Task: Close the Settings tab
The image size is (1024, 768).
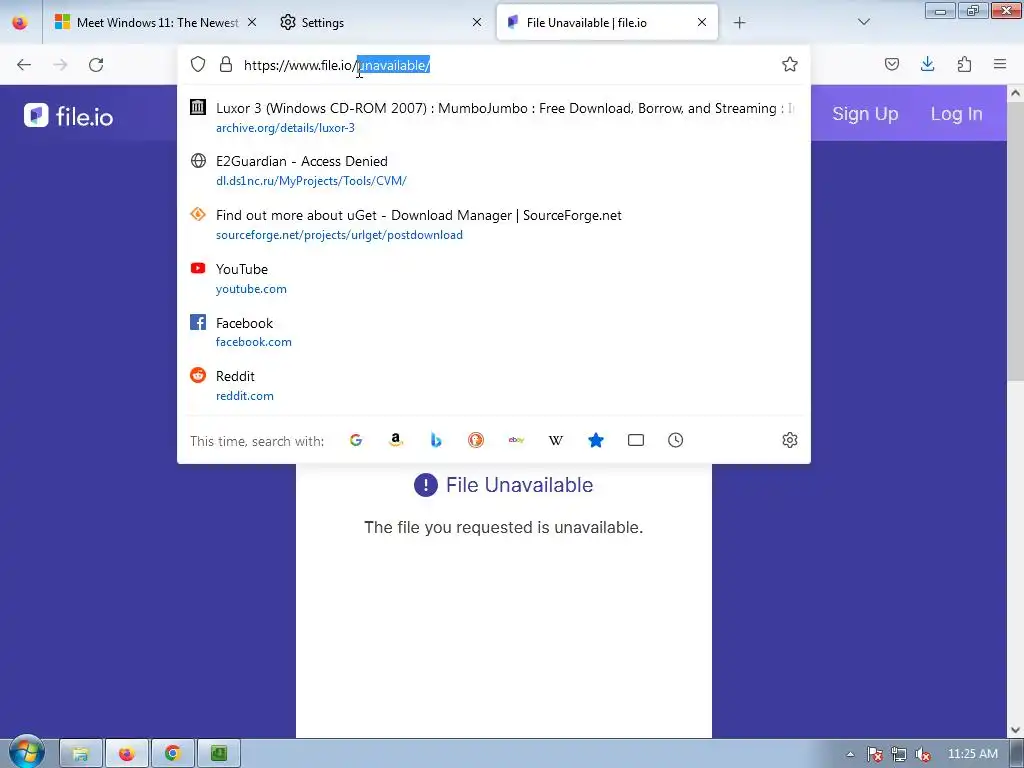Action: [477, 22]
